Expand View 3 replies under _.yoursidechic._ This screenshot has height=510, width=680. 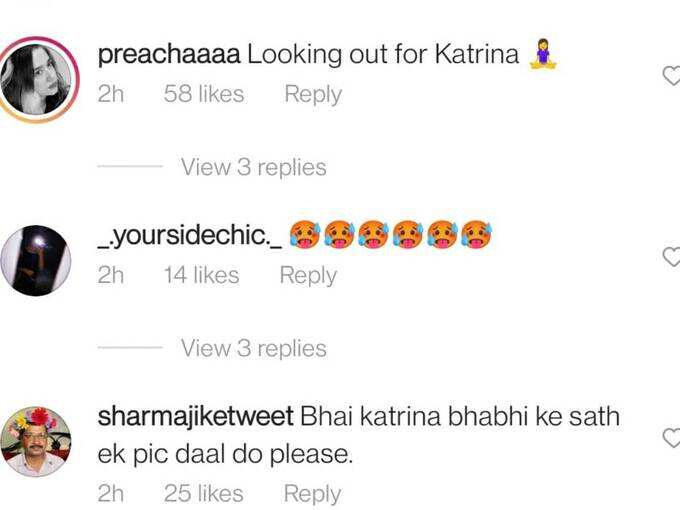(253, 348)
